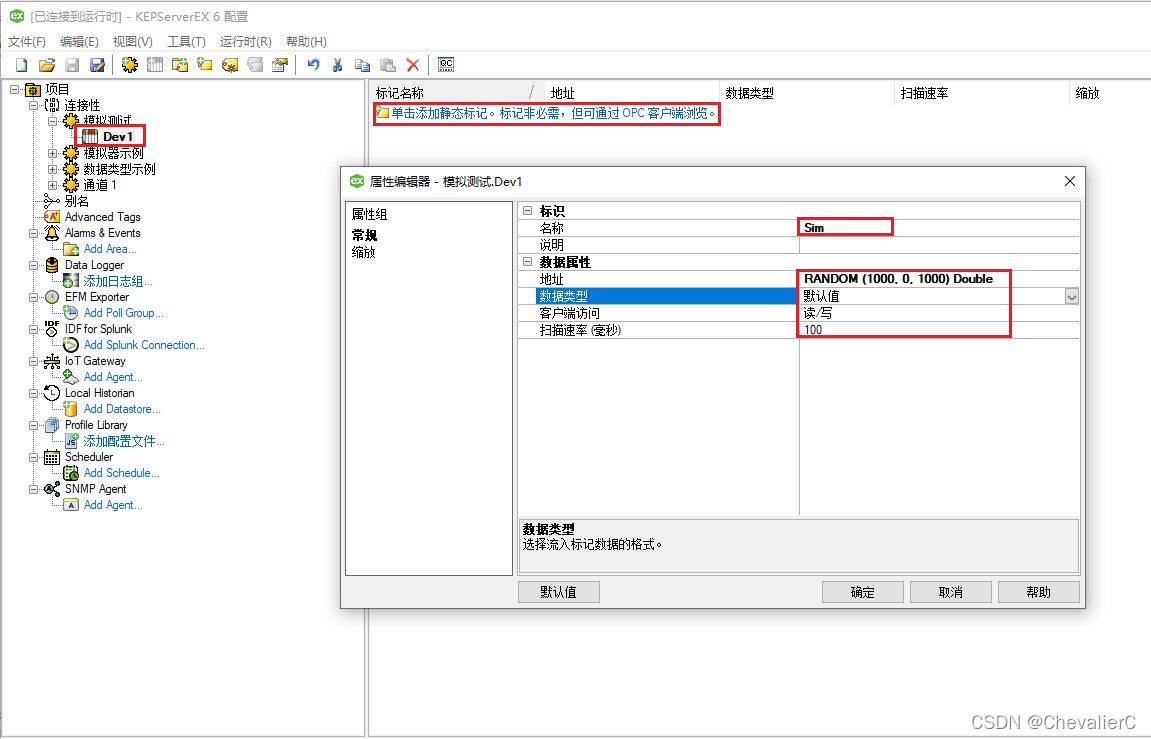The image size is (1151, 739).
Task: Click the 扫描速率 field showing 100
Action: tap(939, 330)
